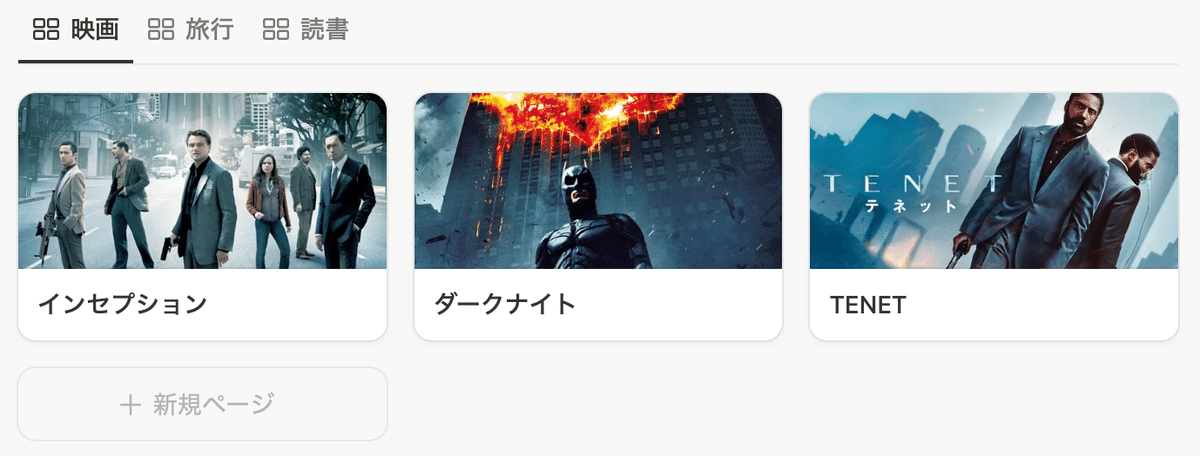Select the 映画 tab label

[95, 29]
